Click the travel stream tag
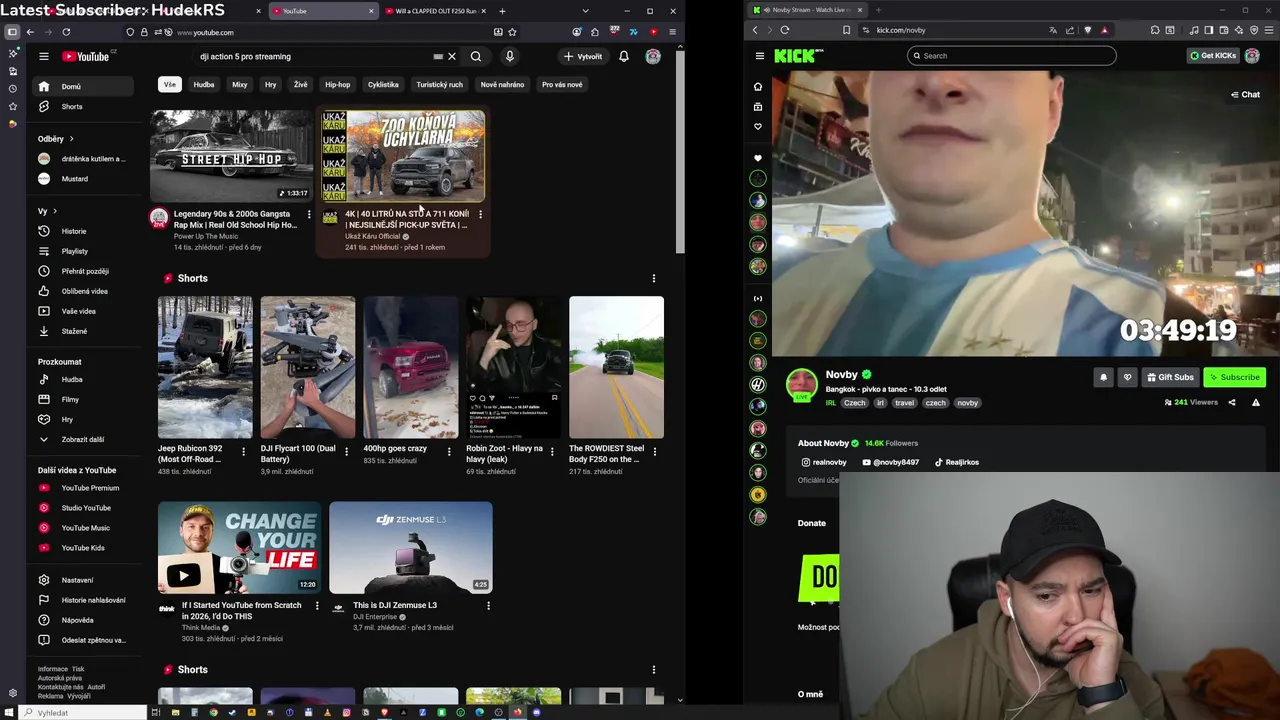 click(905, 403)
